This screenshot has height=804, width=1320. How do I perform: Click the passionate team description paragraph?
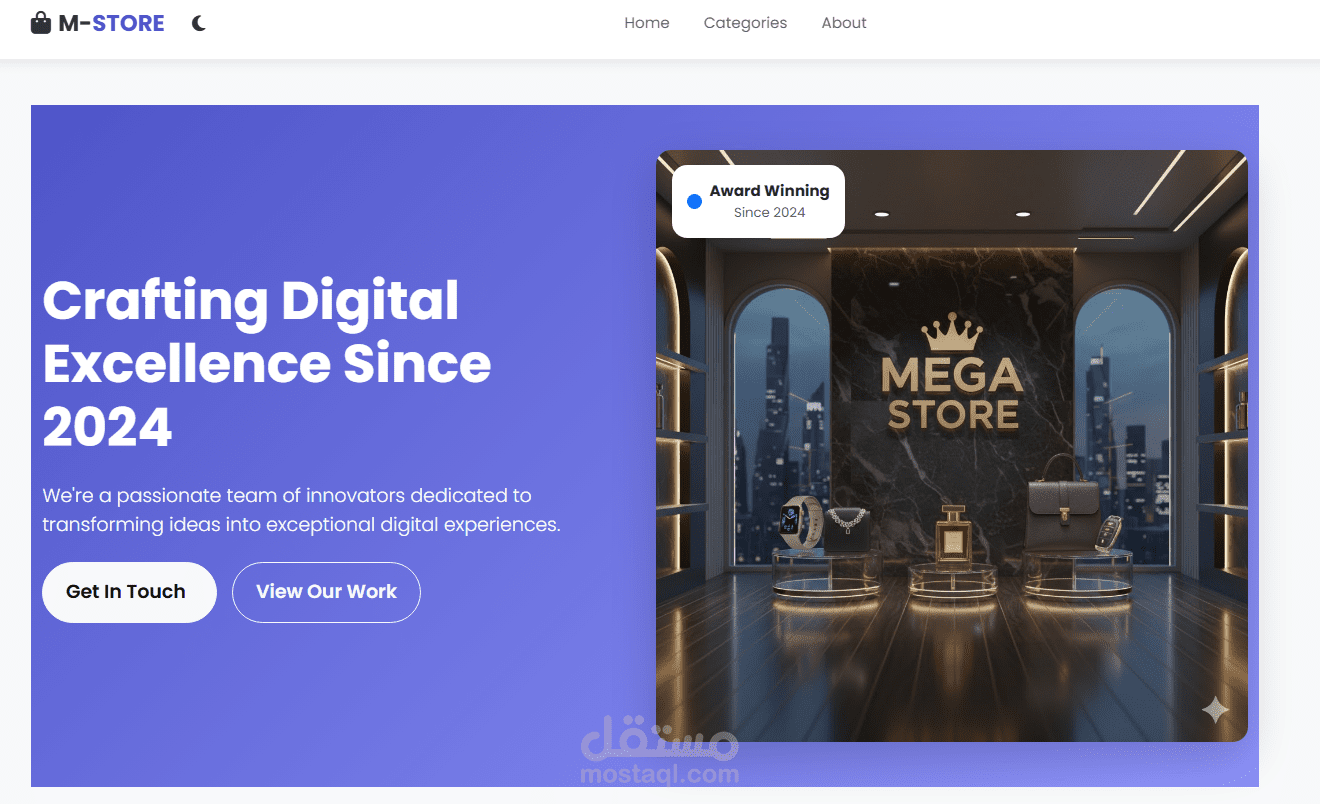(x=301, y=510)
